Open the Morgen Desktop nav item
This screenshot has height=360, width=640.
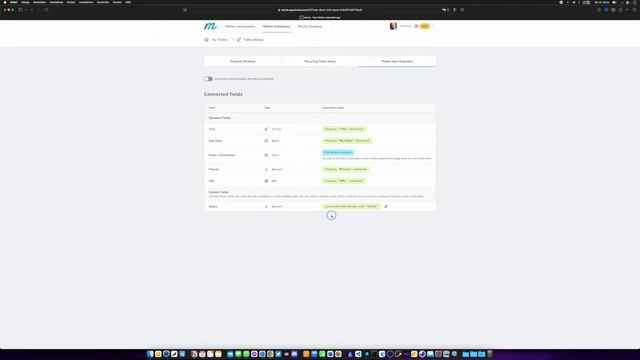coord(310,27)
